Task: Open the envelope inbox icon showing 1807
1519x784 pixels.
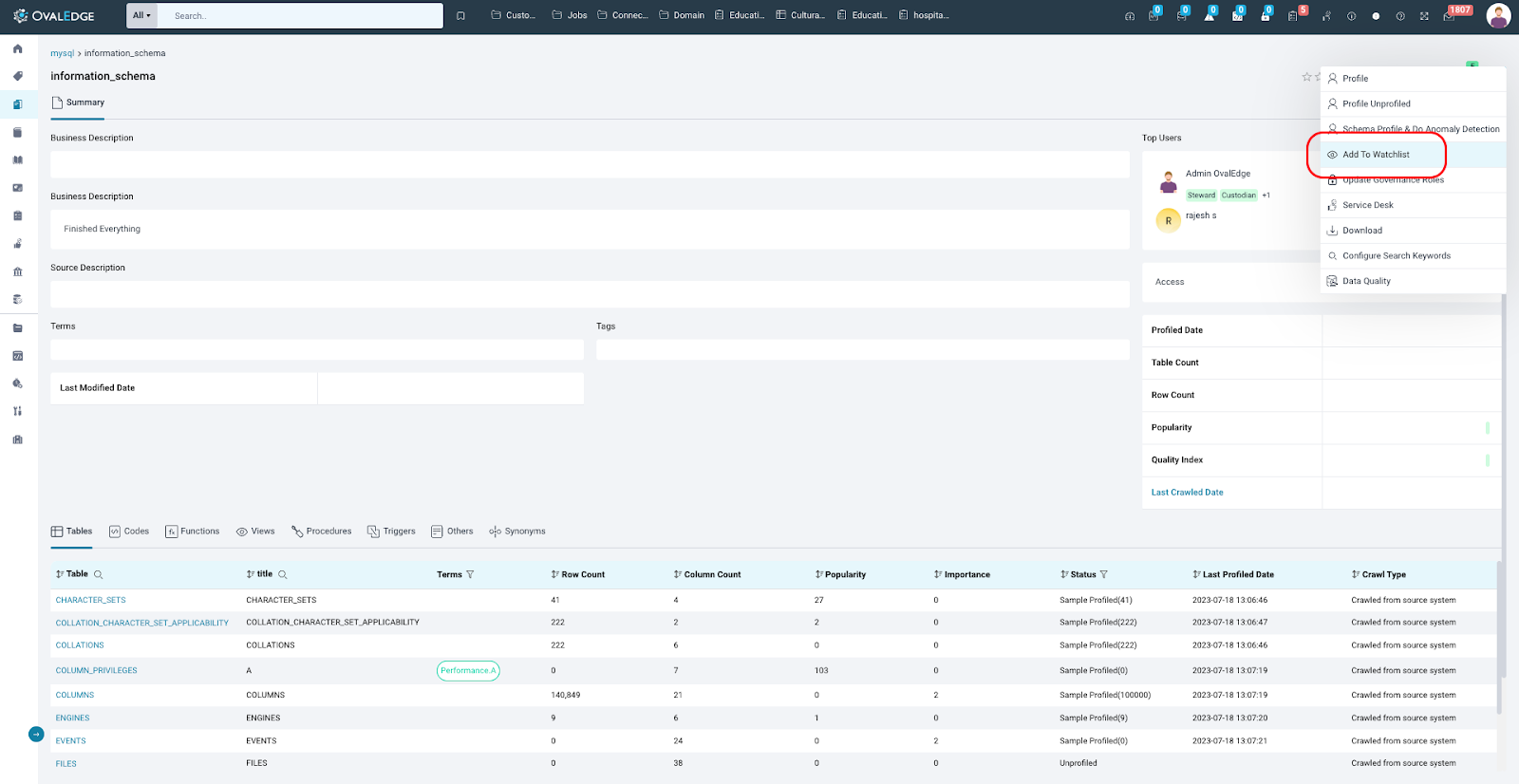Action: coord(1450,15)
